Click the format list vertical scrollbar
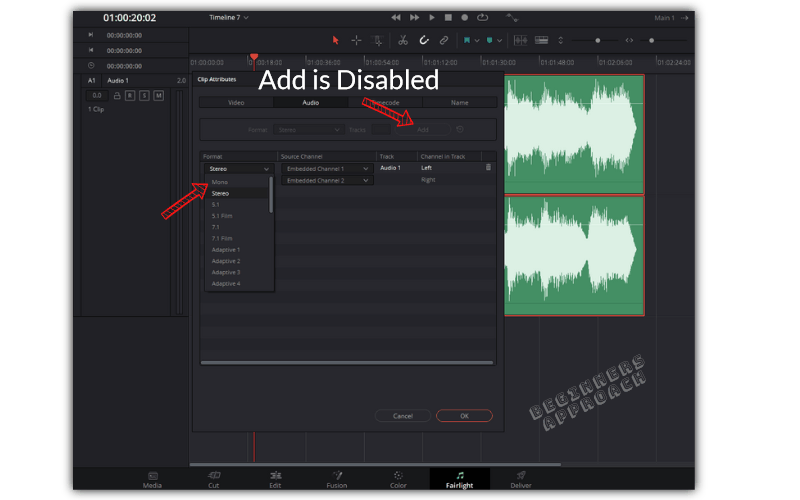Image resolution: width=800 pixels, height=500 pixels. [271, 195]
